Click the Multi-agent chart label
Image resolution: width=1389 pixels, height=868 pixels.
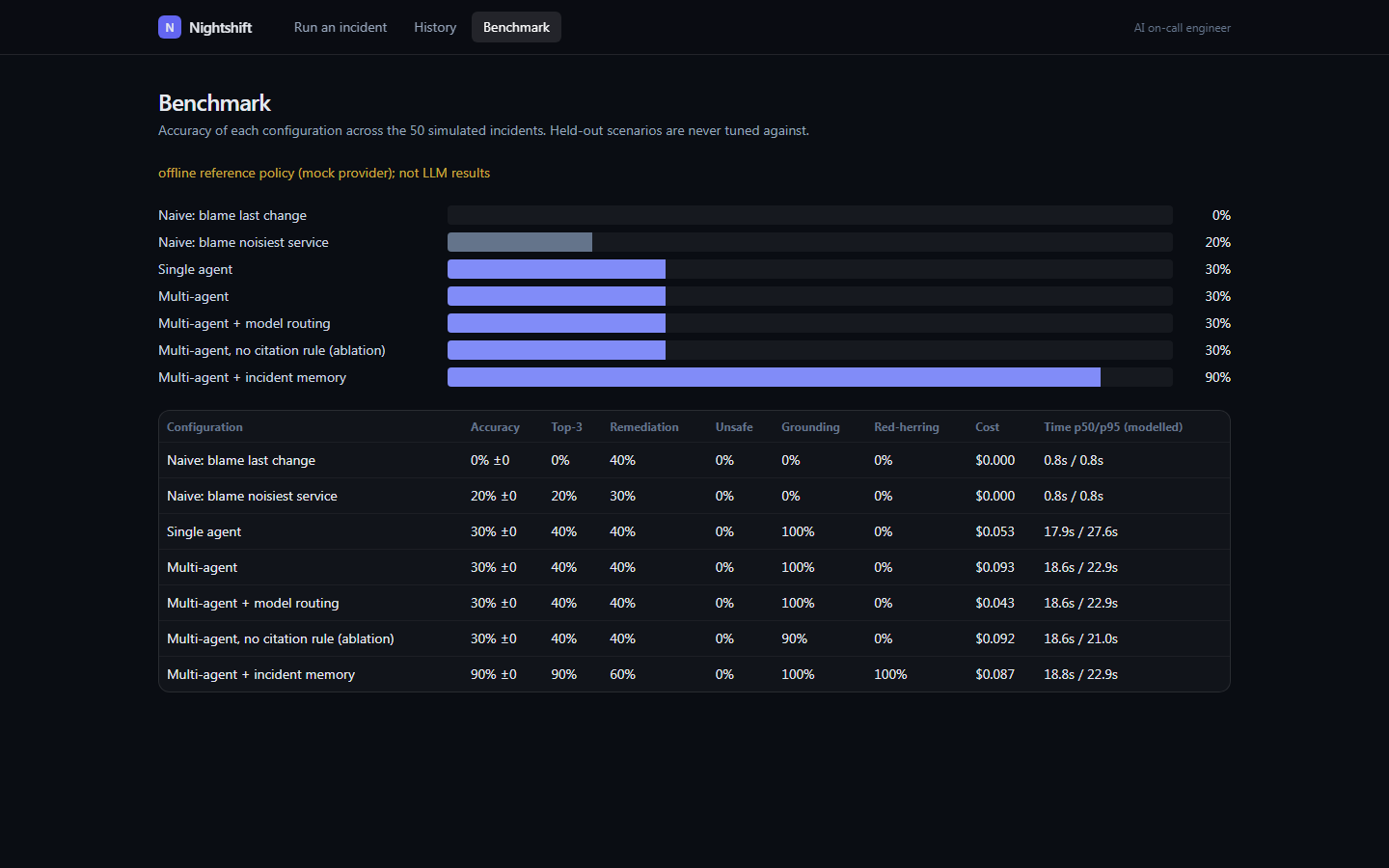click(193, 296)
